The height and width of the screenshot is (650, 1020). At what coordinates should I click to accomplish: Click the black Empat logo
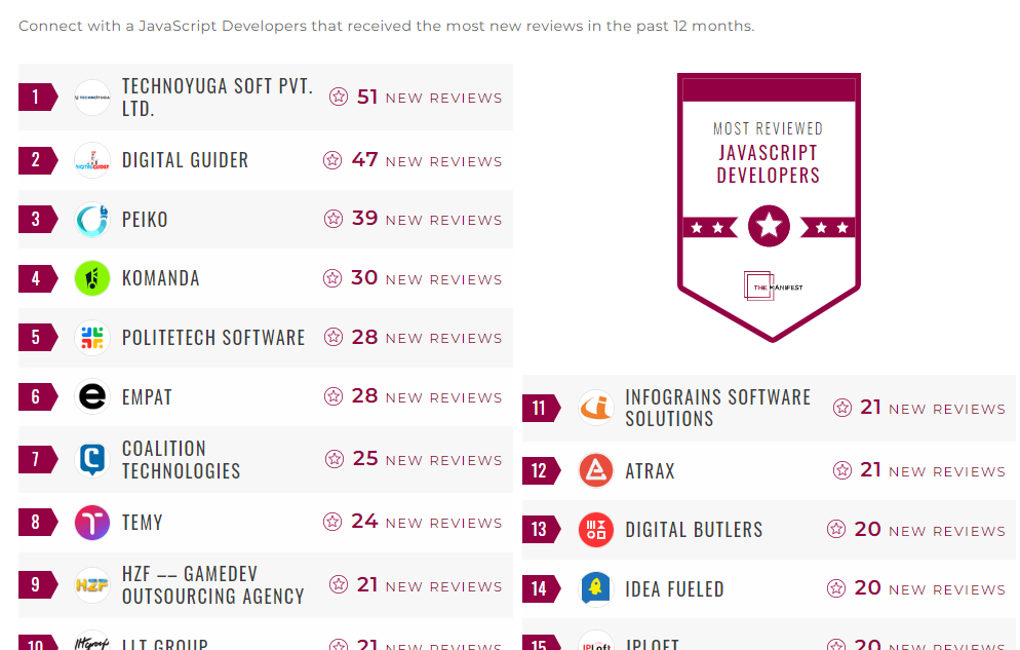tap(92, 397)
